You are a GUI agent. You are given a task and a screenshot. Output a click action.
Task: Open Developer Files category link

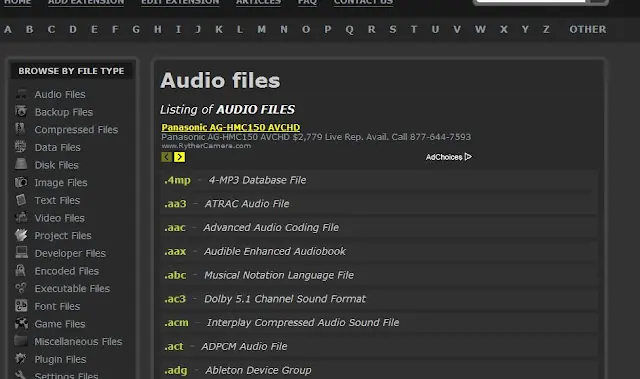[70, 253]
